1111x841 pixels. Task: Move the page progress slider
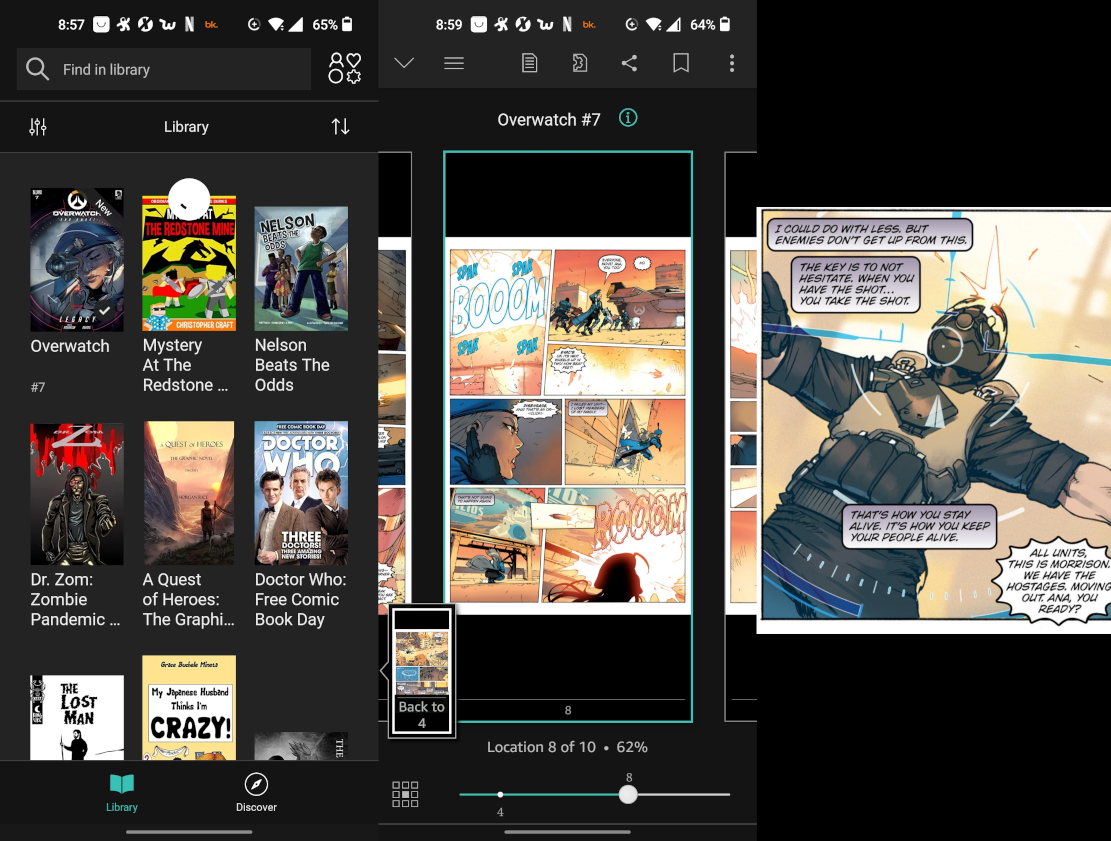click(x=628, y=793)
